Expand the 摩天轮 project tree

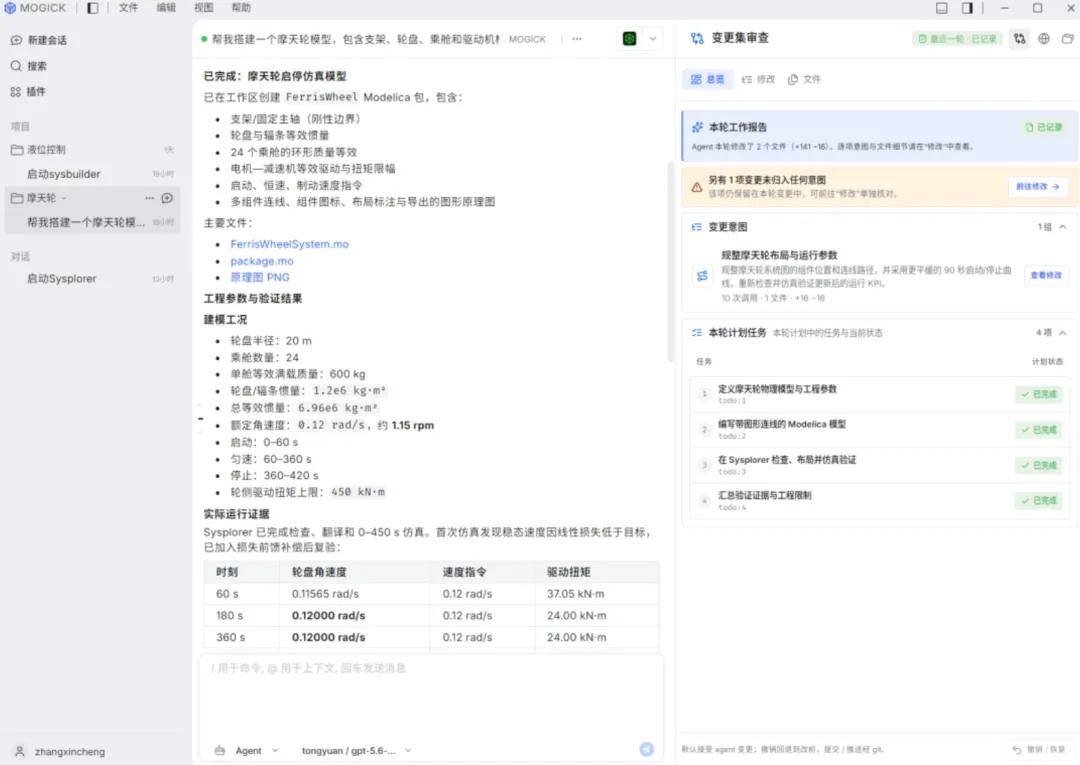tap(64, 198)
